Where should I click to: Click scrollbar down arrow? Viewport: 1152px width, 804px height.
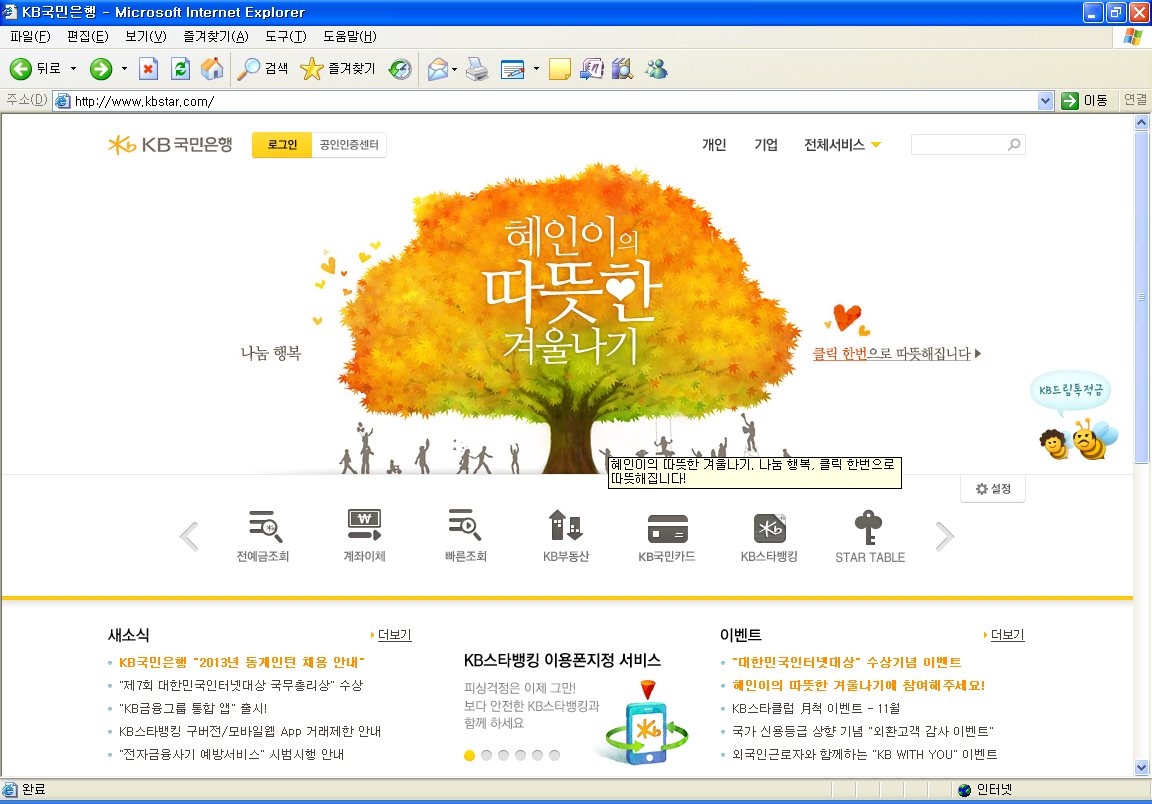pos(1141,768)
